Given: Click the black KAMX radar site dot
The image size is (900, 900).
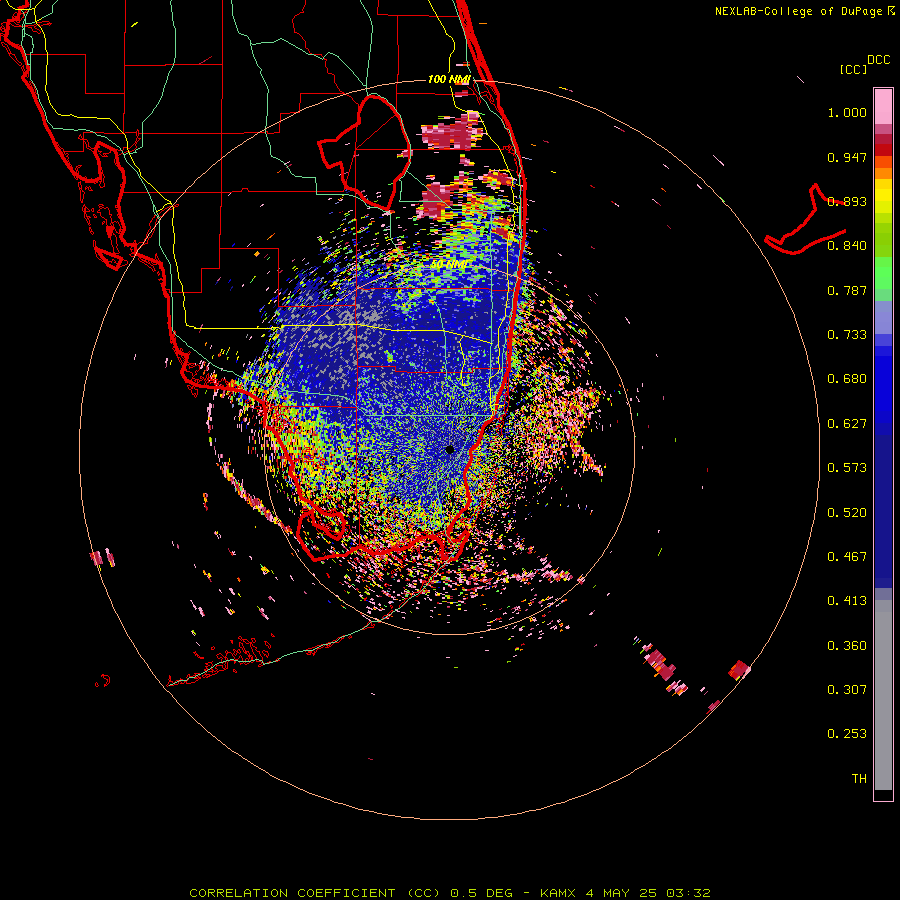Looking at the screenshot, I should [x=449, y=450].
